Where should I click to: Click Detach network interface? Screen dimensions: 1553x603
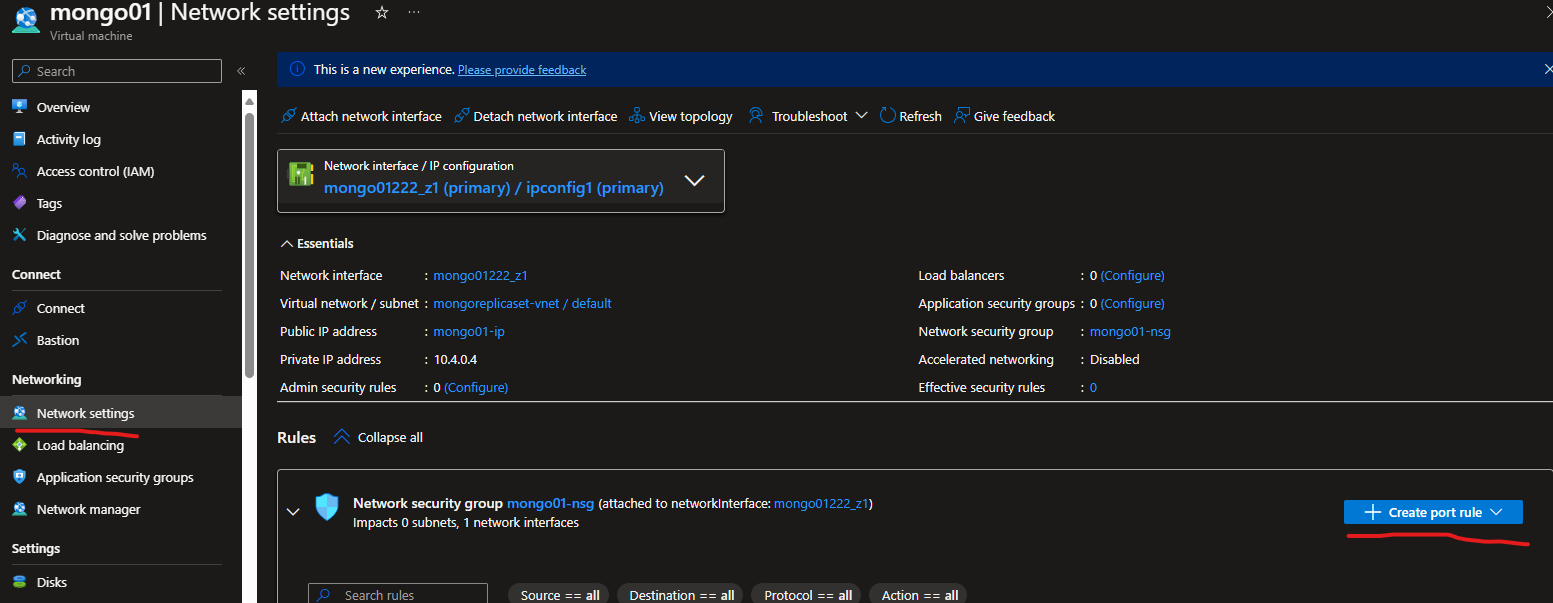(535, 116)
